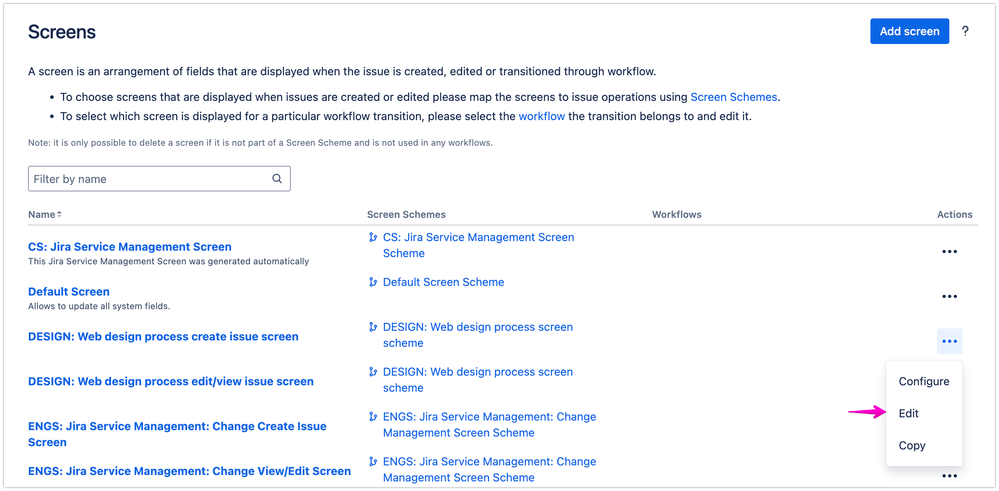Click 'was generated automatically' description text

(250, 261)
